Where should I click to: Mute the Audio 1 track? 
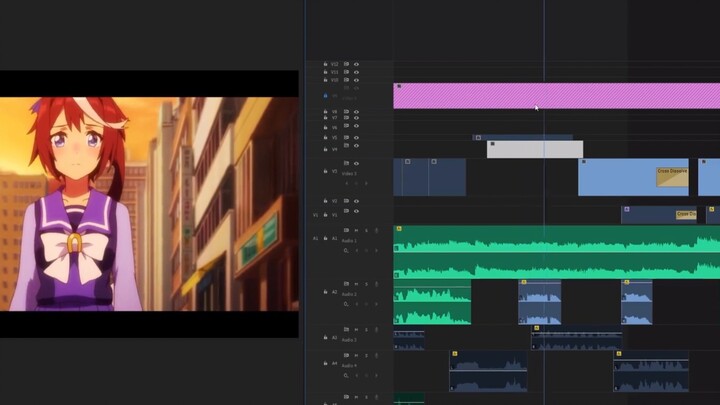358,231
